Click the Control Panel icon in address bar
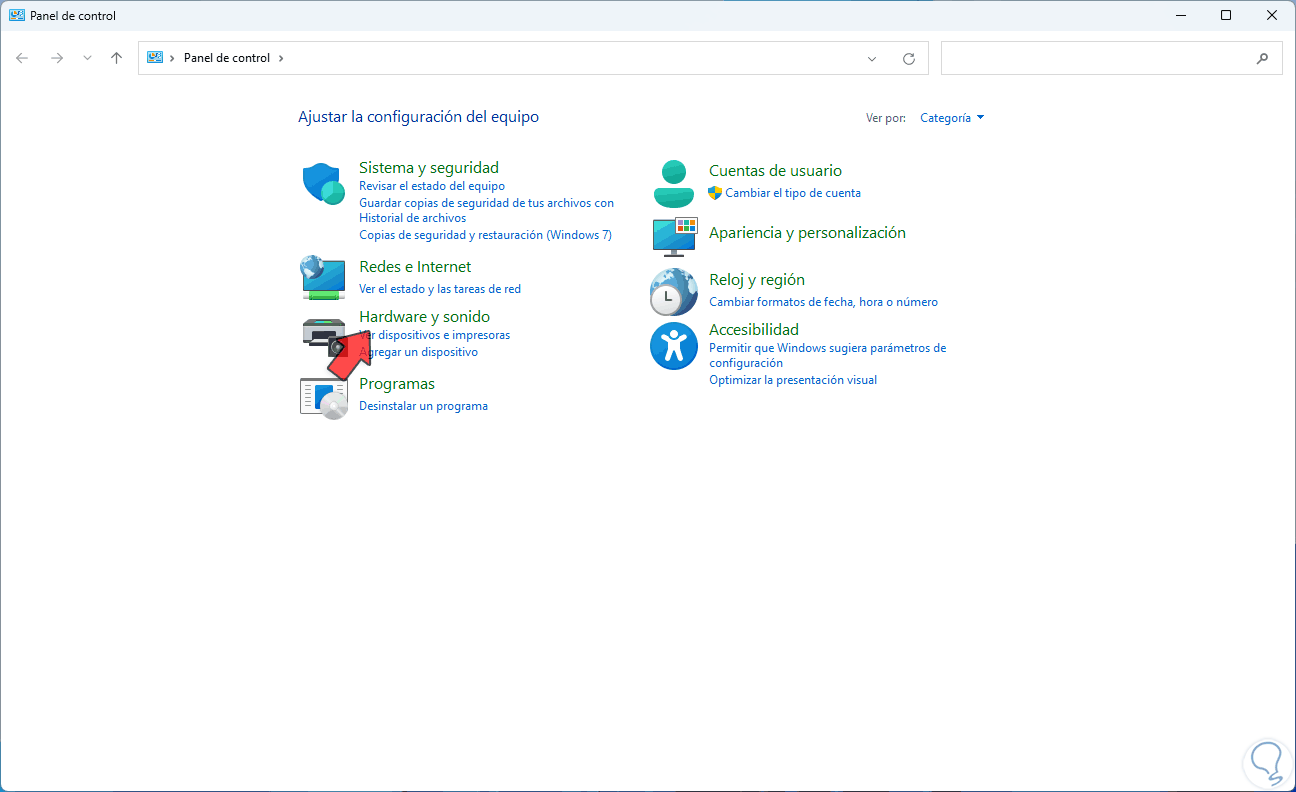The height and width of the screenshot is (792, 1296). (155, 58)
